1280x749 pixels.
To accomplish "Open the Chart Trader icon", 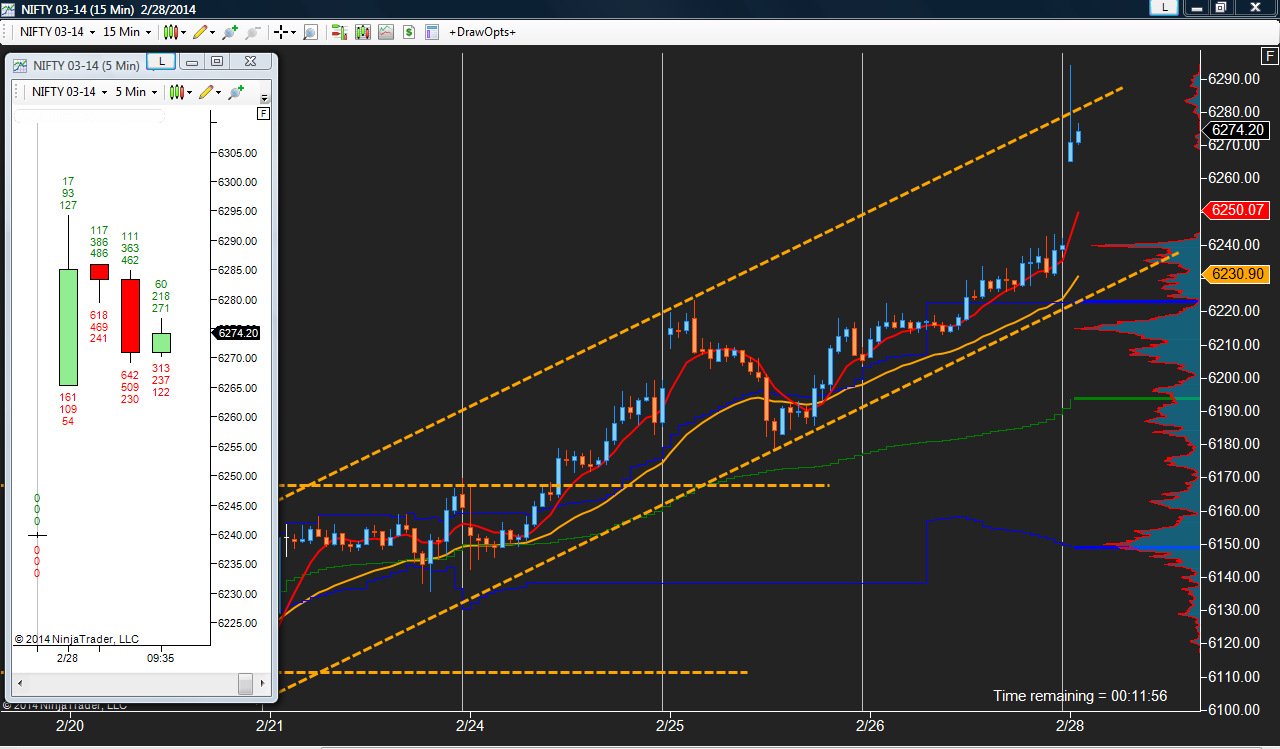I will tap(339, 32).
